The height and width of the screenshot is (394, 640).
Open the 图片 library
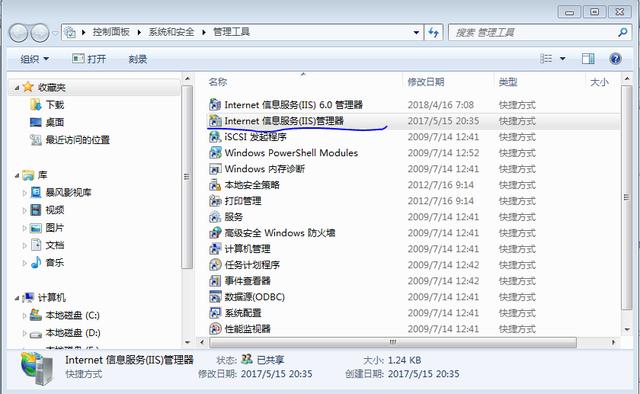tap(47, 228)
